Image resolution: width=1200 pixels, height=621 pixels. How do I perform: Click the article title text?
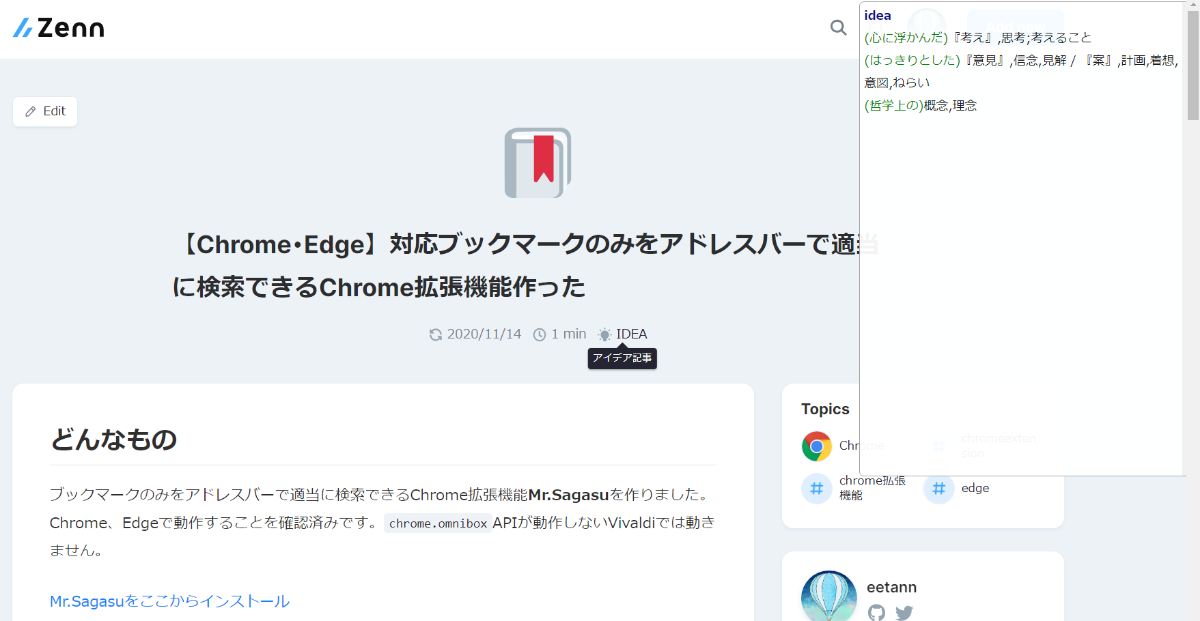[x=527, y=265]
